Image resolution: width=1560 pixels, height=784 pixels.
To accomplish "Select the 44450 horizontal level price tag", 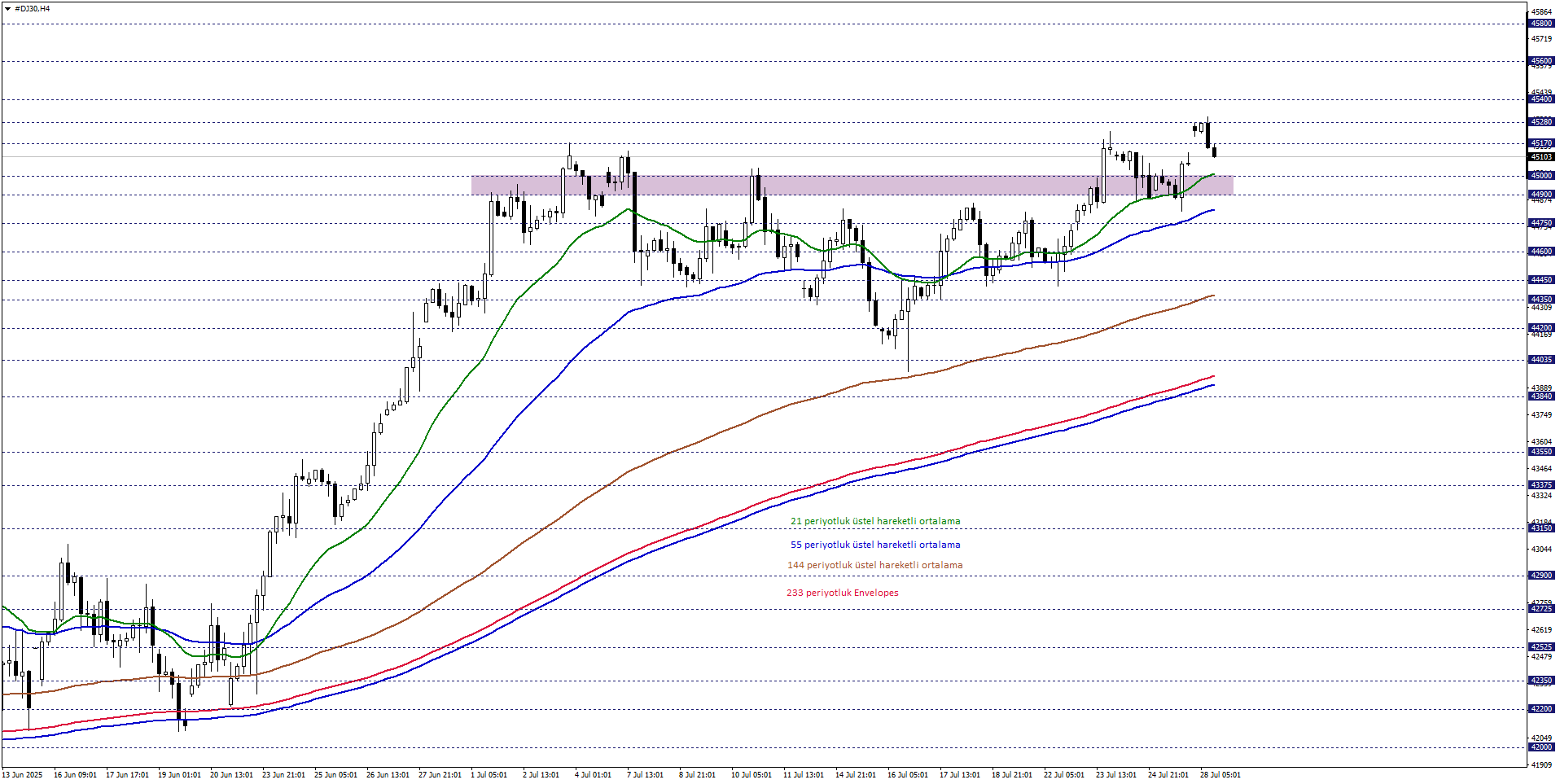I will [1542, 280].
